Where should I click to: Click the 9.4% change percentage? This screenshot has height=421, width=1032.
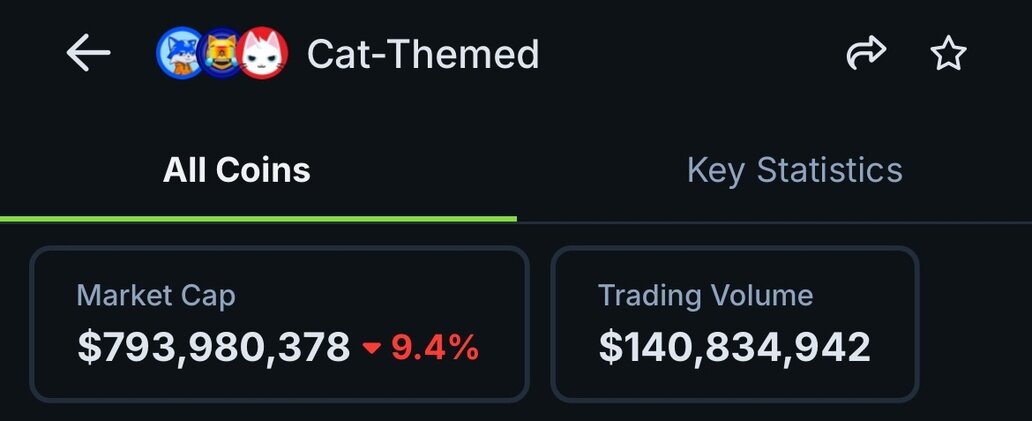434,347
